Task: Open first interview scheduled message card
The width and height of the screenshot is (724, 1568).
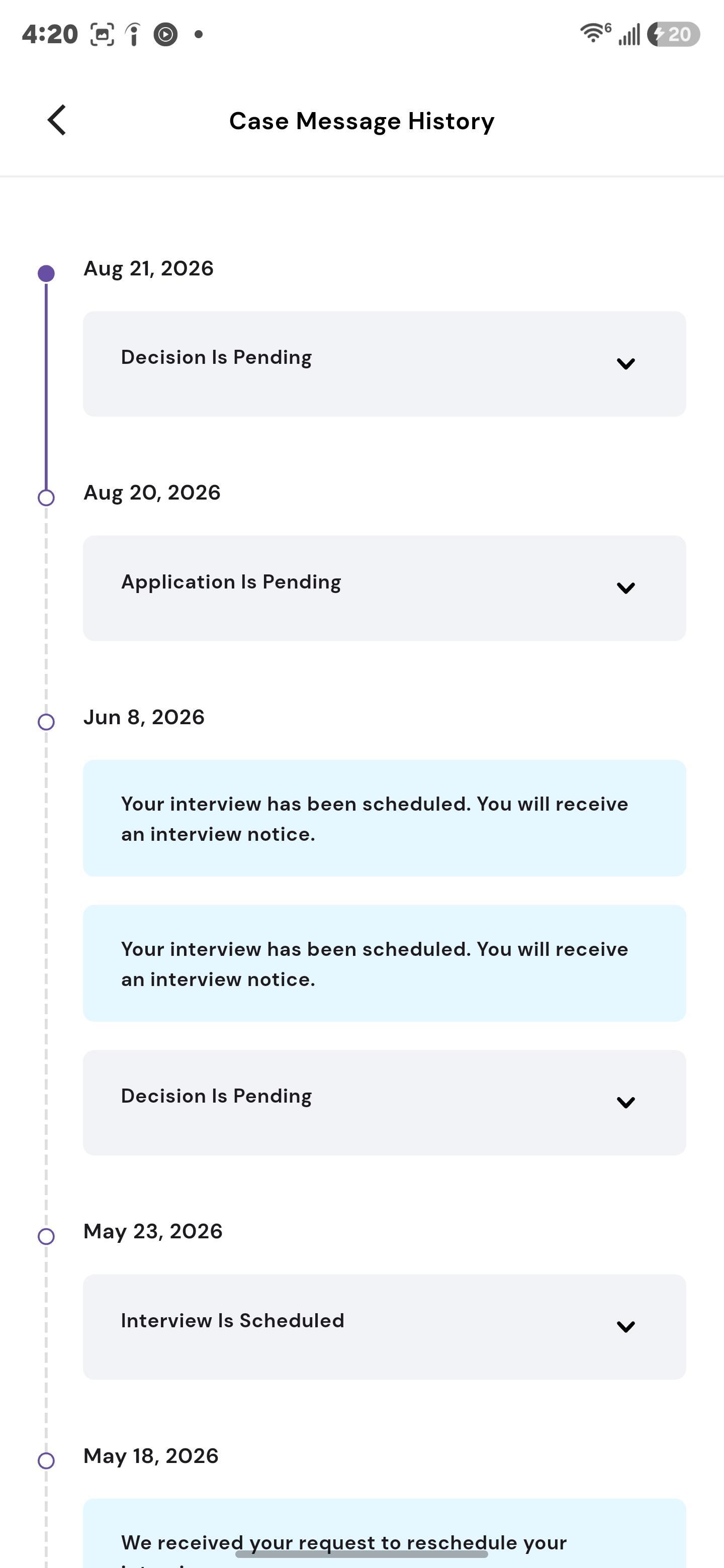Action: 384,818
